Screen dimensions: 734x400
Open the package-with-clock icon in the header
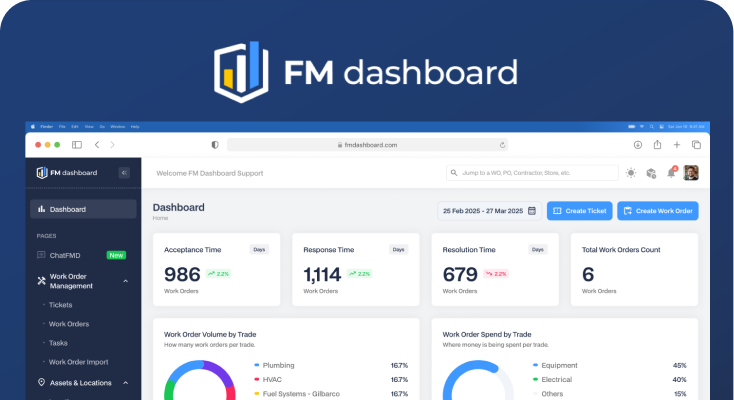click(651, 173)
